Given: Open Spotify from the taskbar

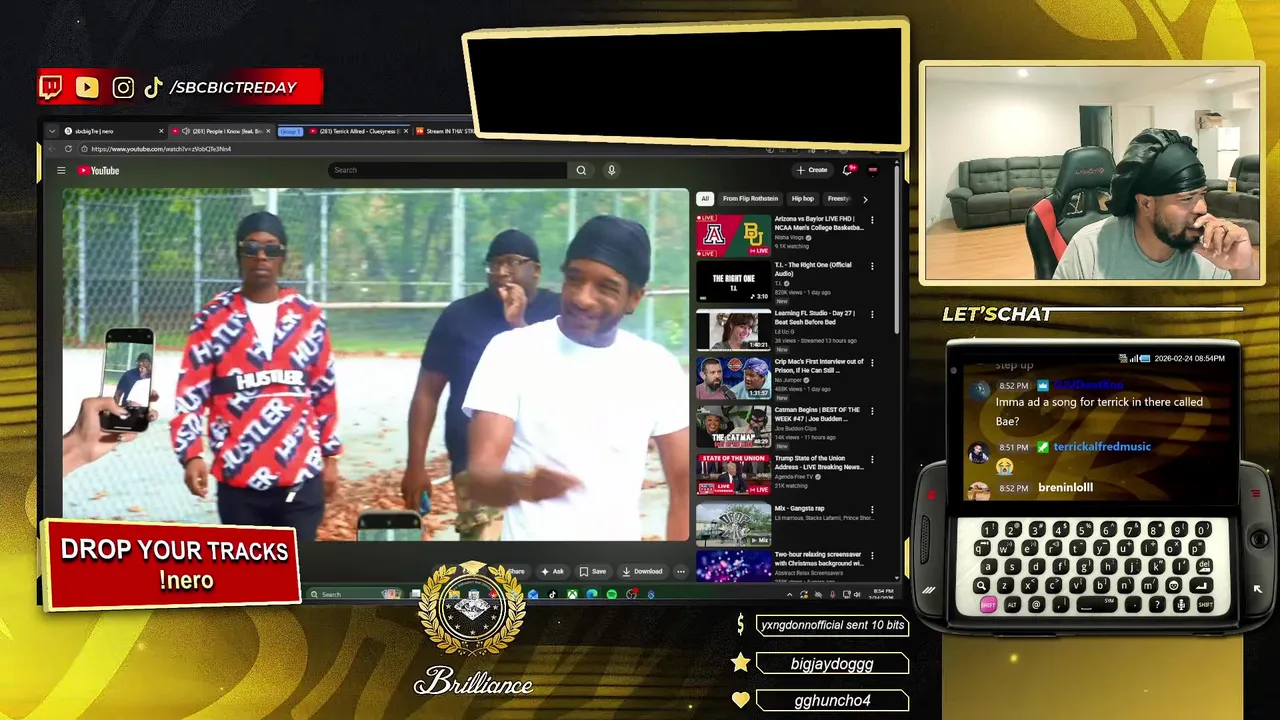Looking at the screenshot, I should [x=611, y=594].
